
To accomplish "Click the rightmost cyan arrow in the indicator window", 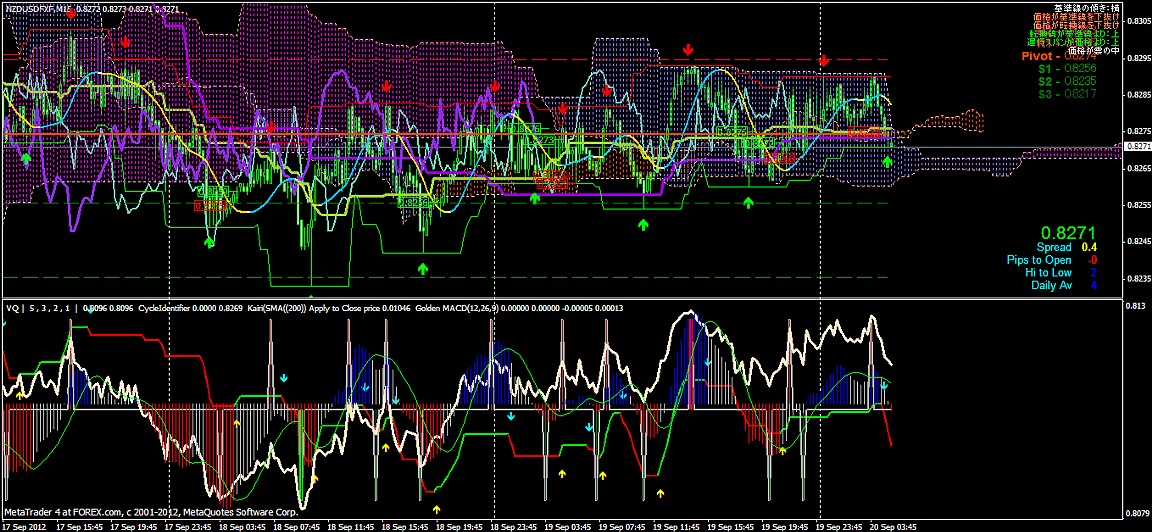I will [884, 385].
